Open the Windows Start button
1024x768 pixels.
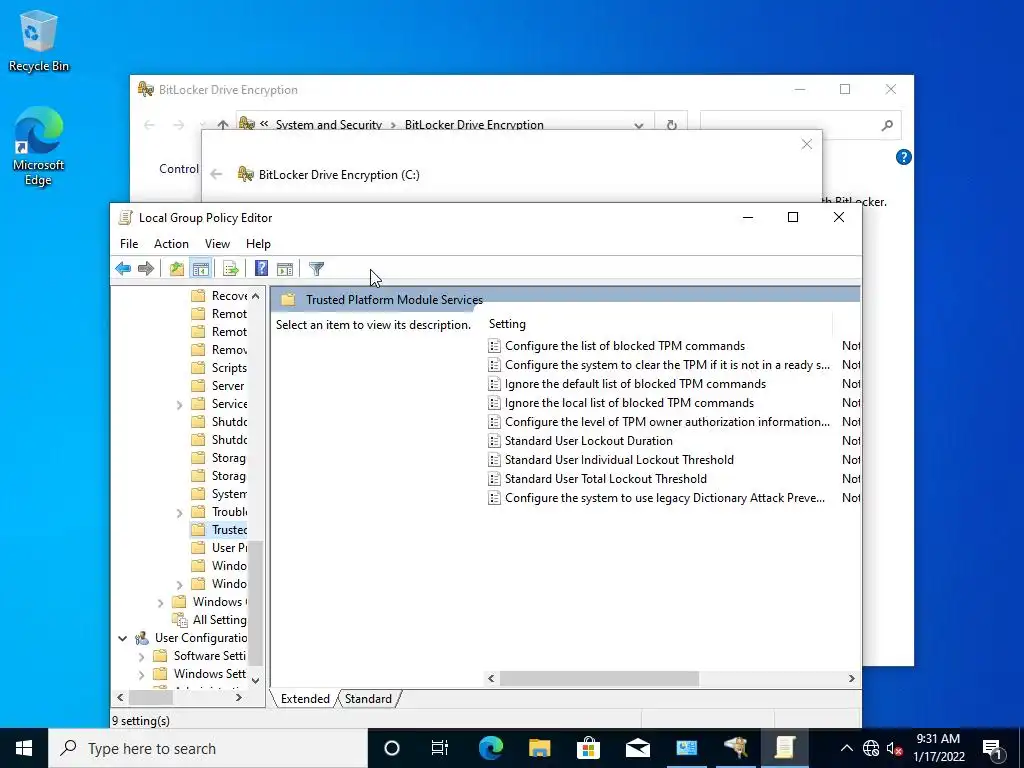(x=24, y=748)
